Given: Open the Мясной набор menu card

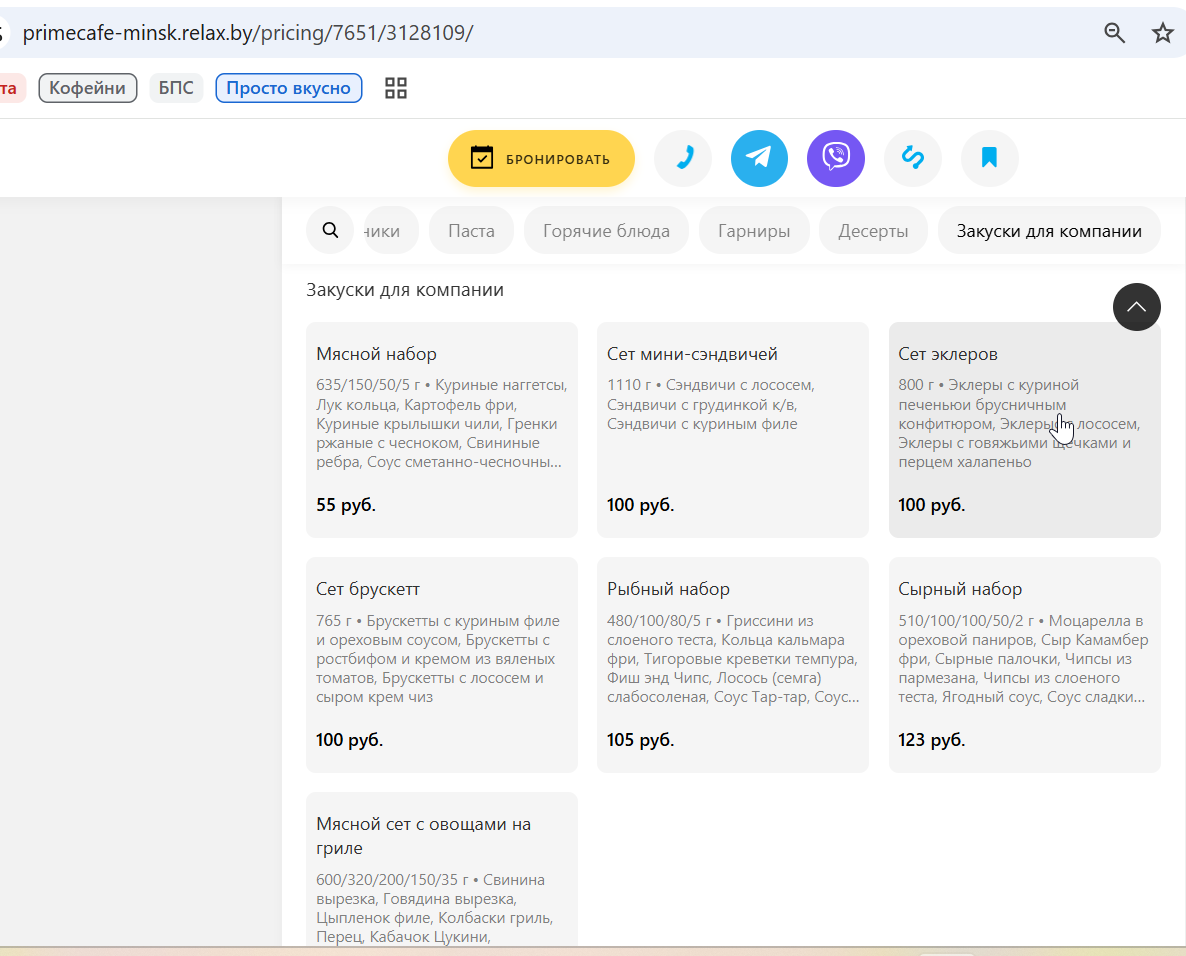Looking at the screenshot, I should (x=442, y=430).
